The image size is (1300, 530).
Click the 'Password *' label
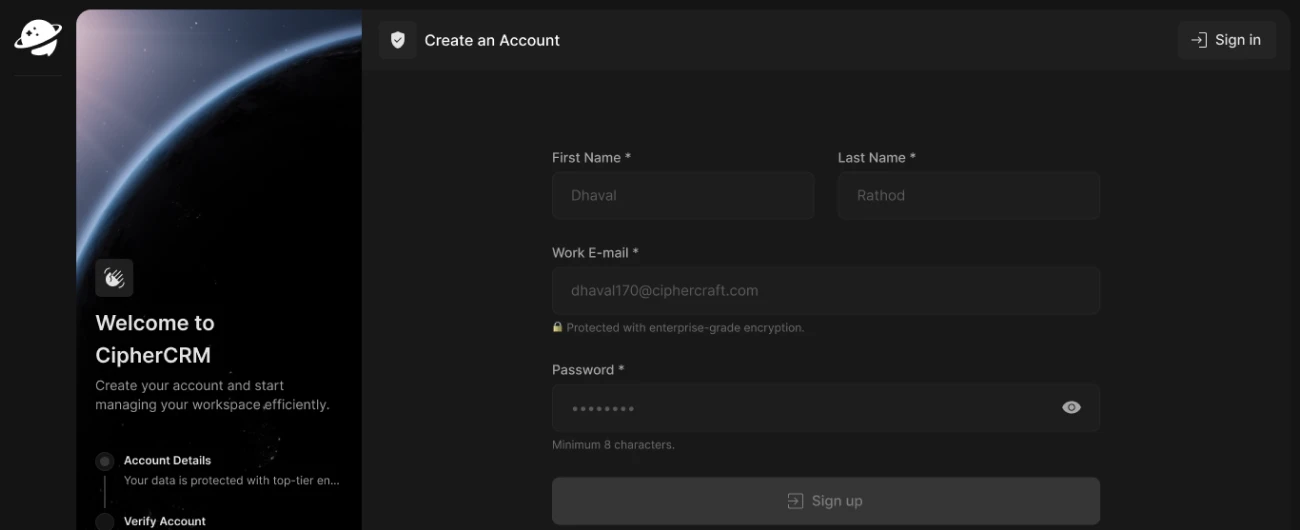(588, 370)
